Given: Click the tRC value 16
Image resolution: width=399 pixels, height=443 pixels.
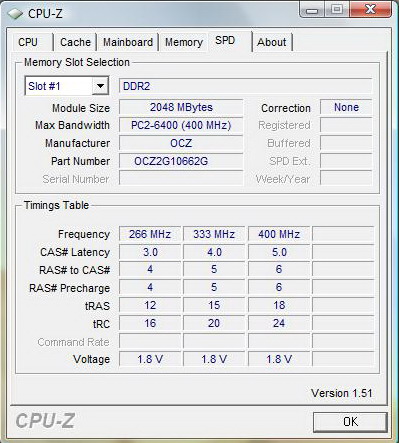Looking at the screenshot, I should click(150, 323).
